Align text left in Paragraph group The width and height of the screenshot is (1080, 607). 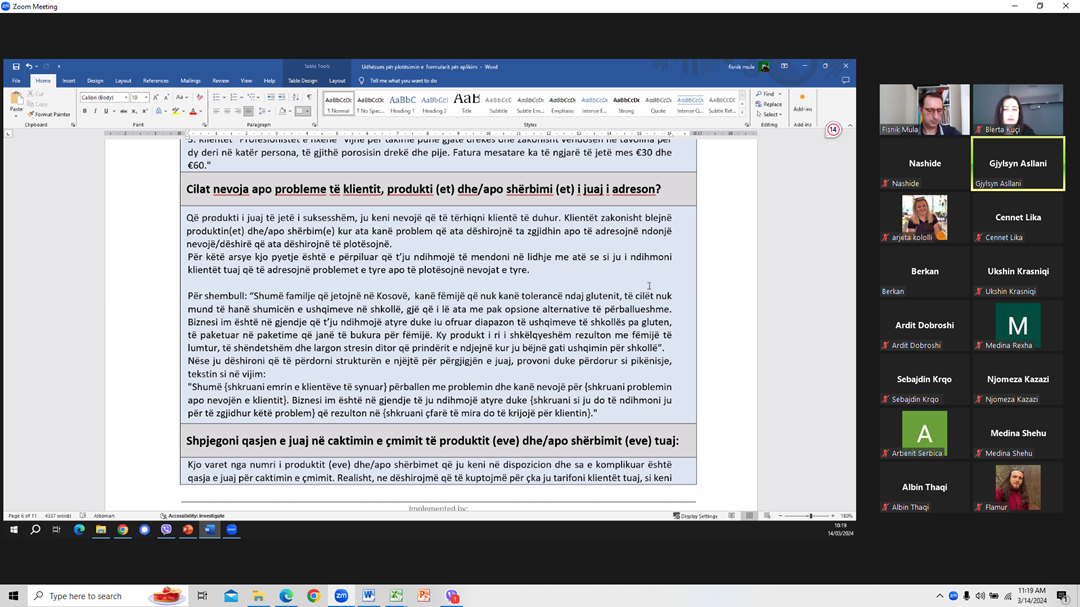(x=216, y=111)
